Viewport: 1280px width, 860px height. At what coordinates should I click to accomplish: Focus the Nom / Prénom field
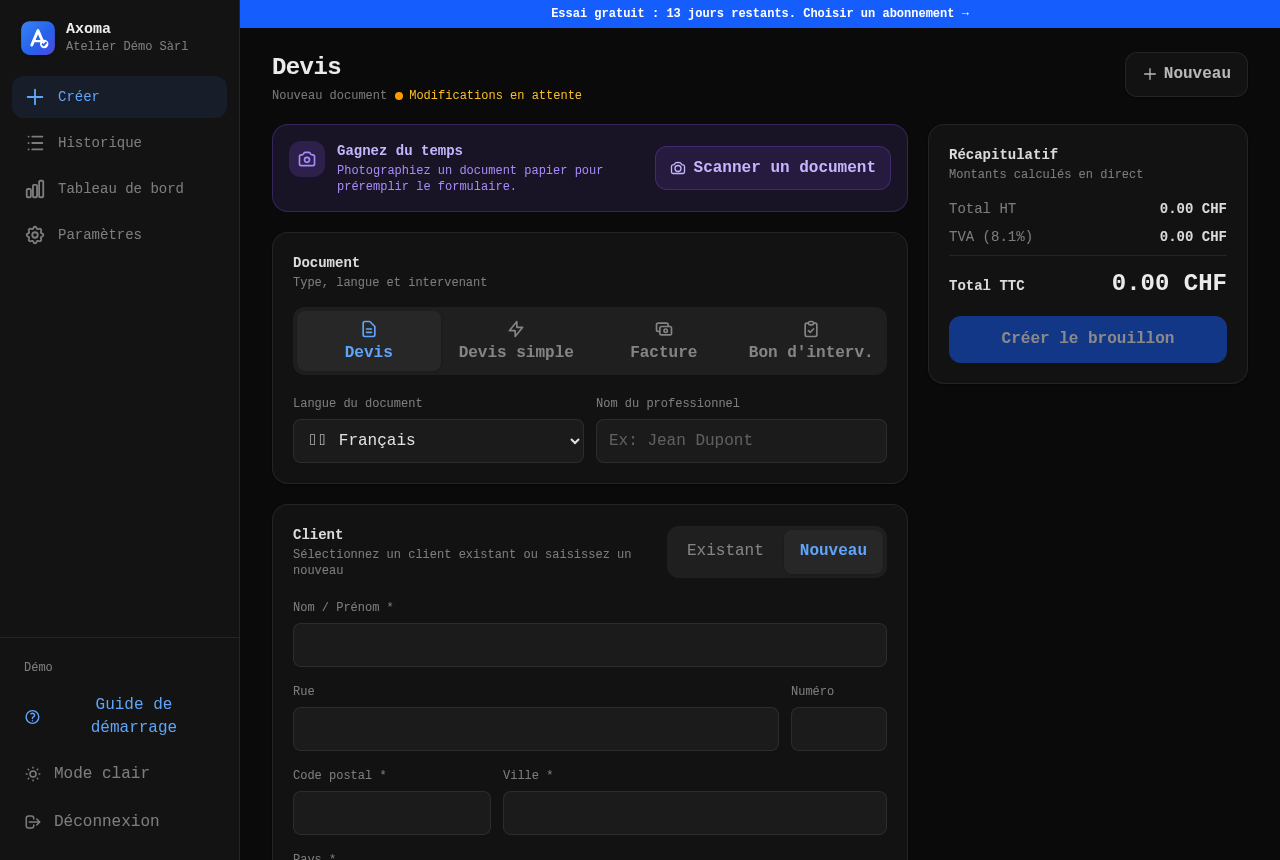point(590,645)
